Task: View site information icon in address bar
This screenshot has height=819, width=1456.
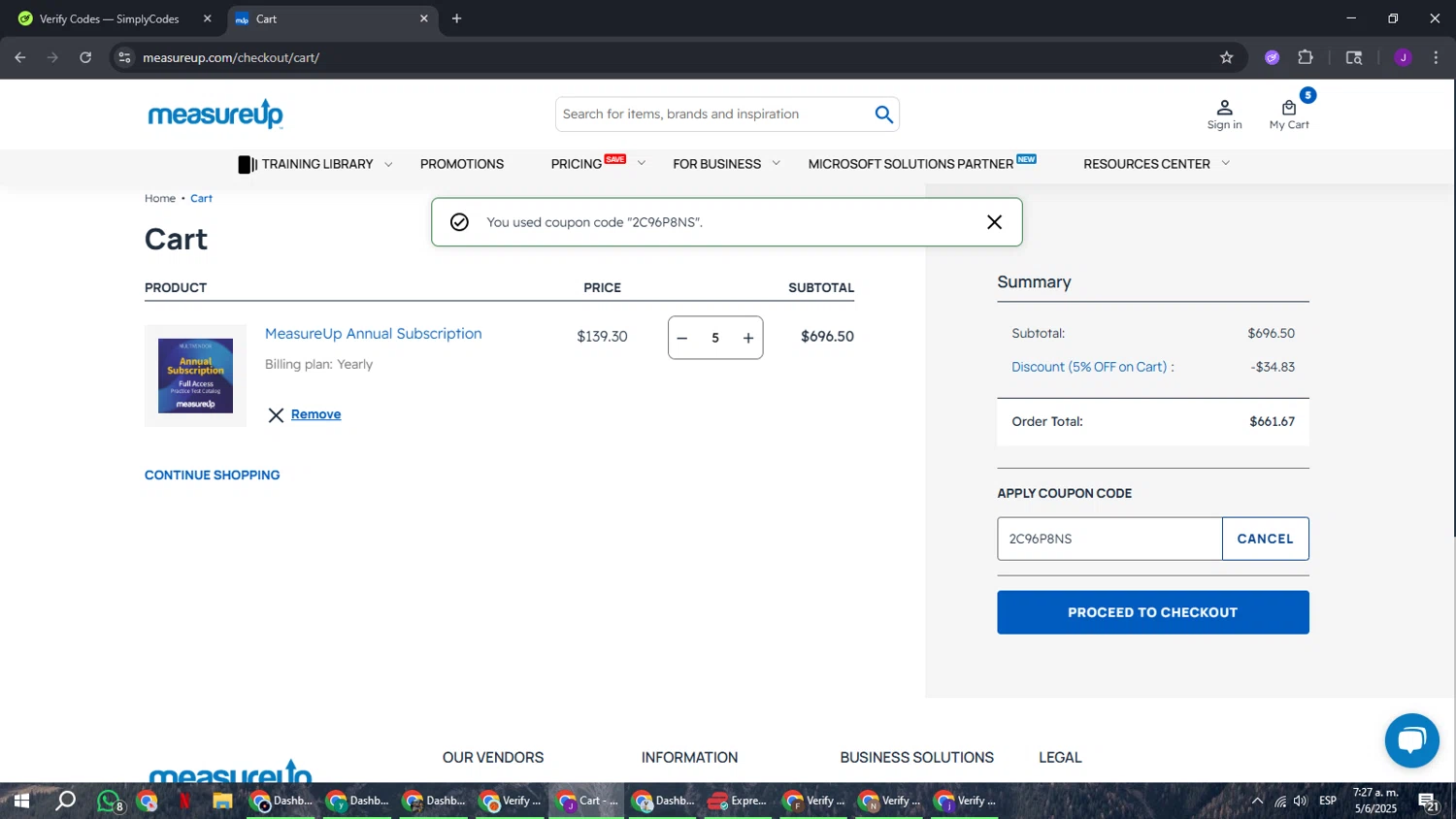Action: 124,57
